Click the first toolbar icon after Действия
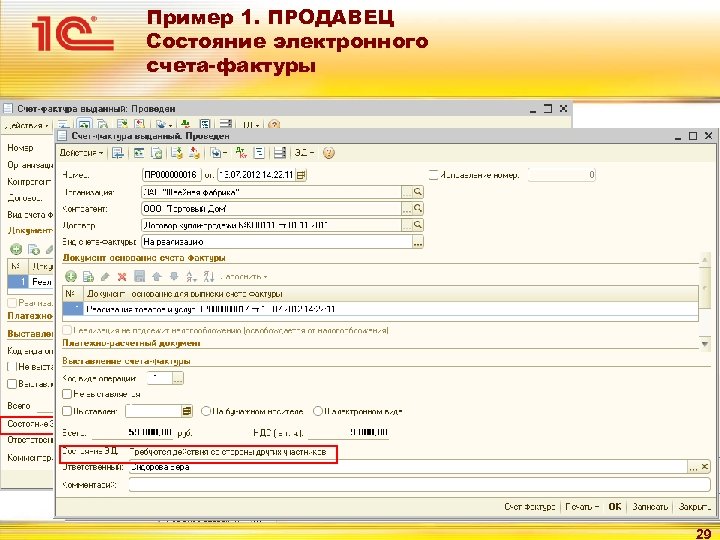Image resolution: width=720 pixels, height=540 pixels. pyautogui.click(x=118, y=153)
